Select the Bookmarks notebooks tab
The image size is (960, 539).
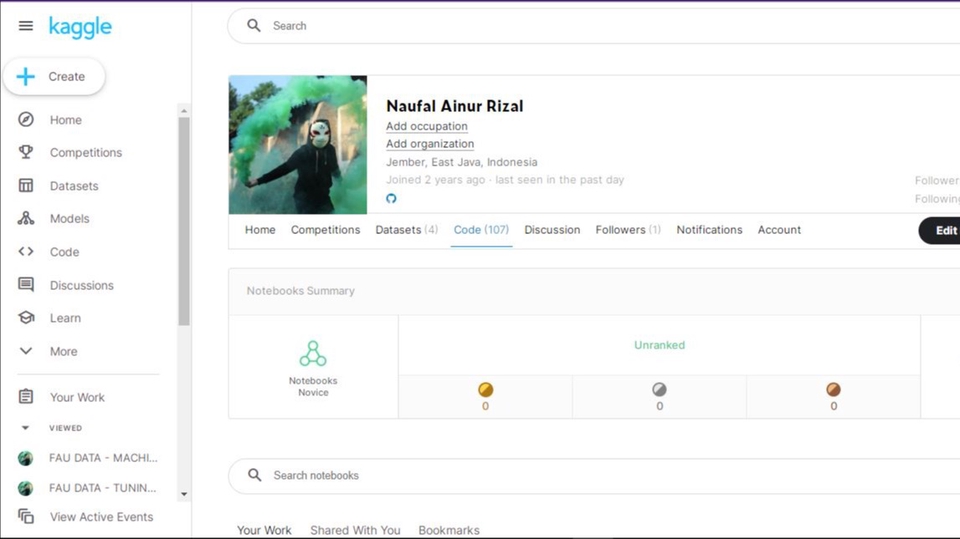(x=449, y=530)
